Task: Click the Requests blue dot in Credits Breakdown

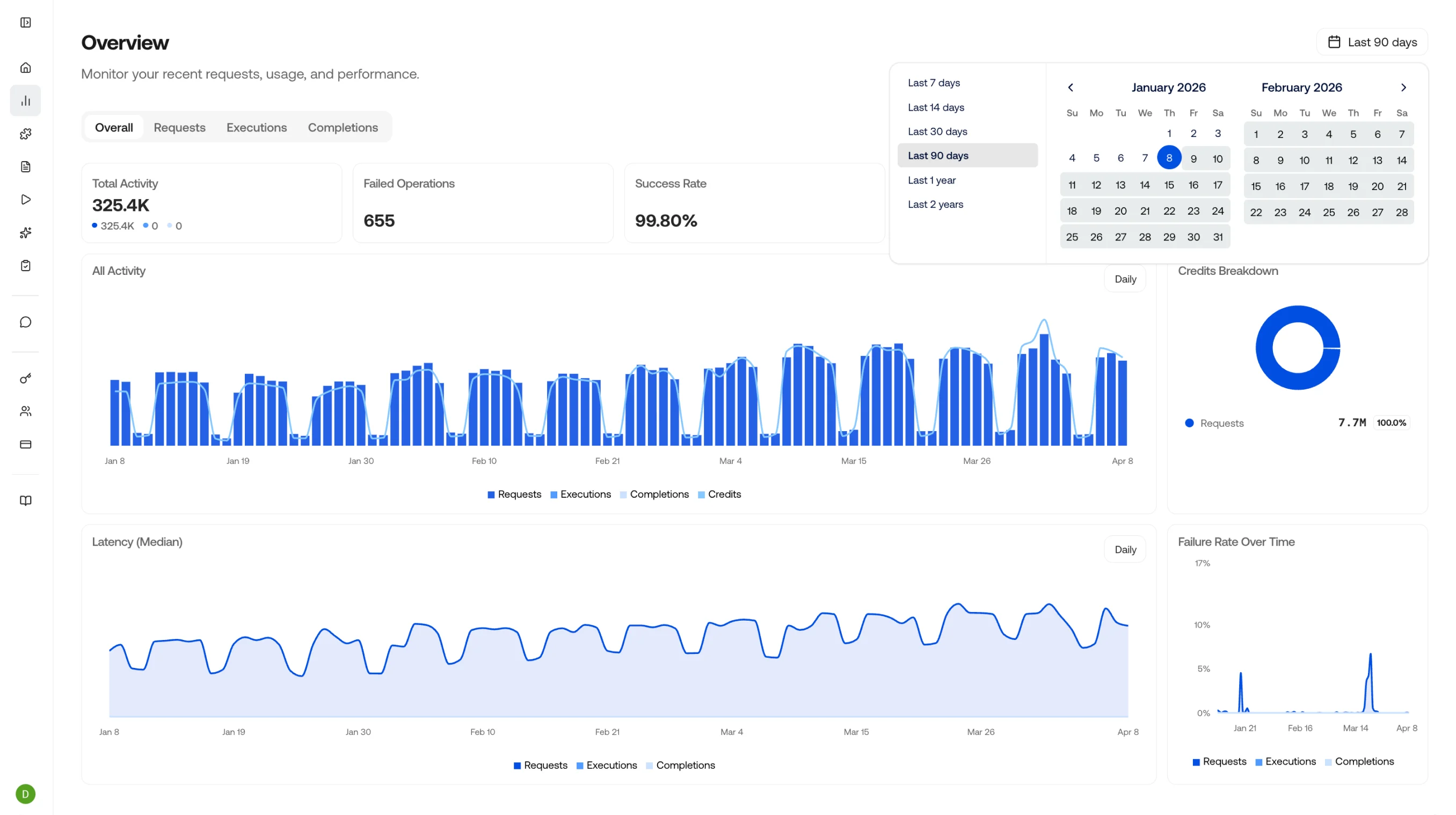Action: pyautogui.click(x=1189, y=423)
